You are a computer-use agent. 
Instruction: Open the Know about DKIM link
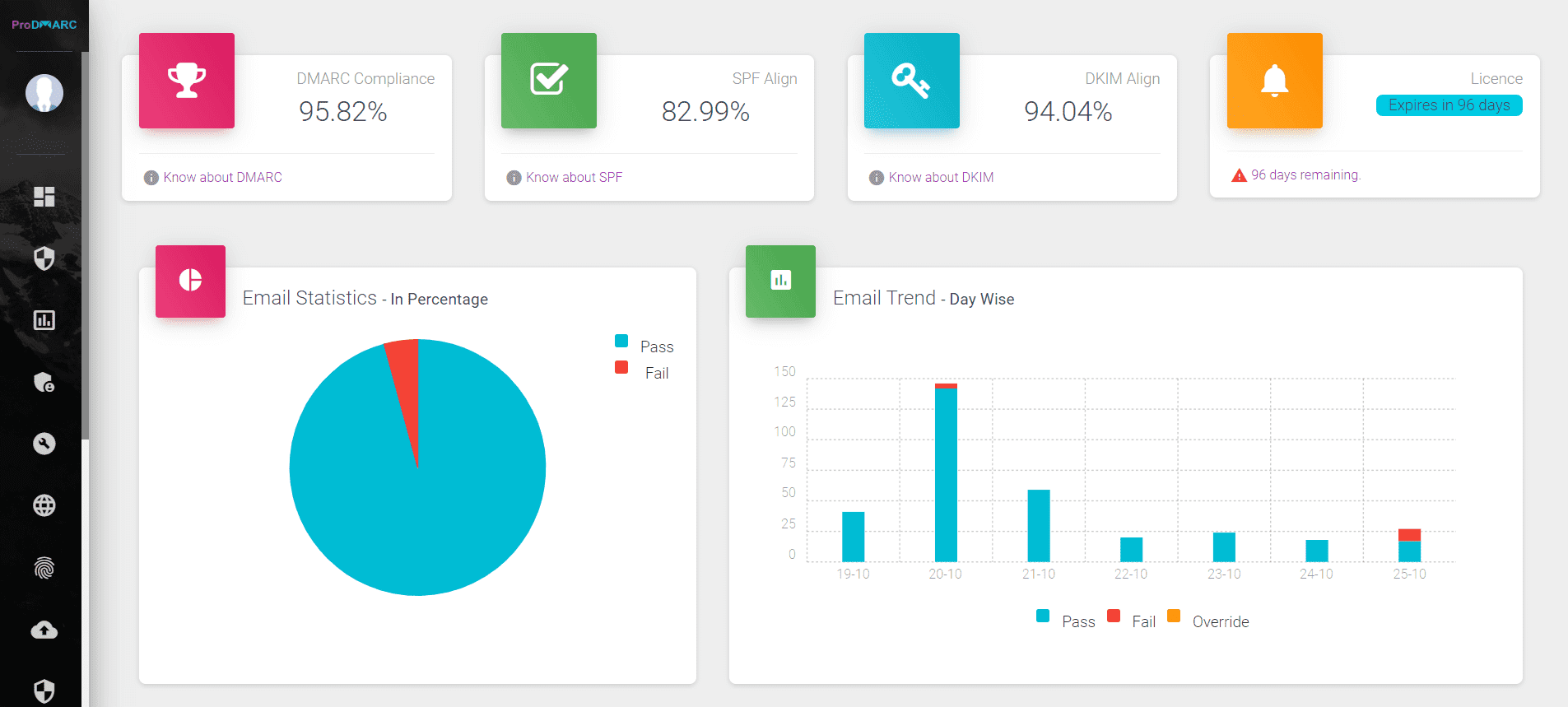tap(941, 177)
